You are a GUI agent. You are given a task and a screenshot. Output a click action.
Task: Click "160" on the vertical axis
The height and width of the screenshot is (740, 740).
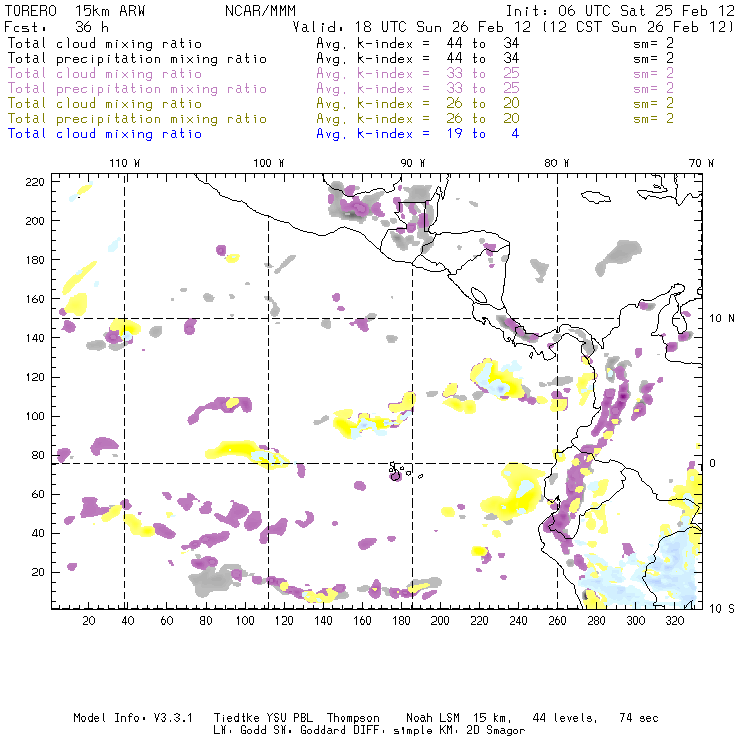35,299
